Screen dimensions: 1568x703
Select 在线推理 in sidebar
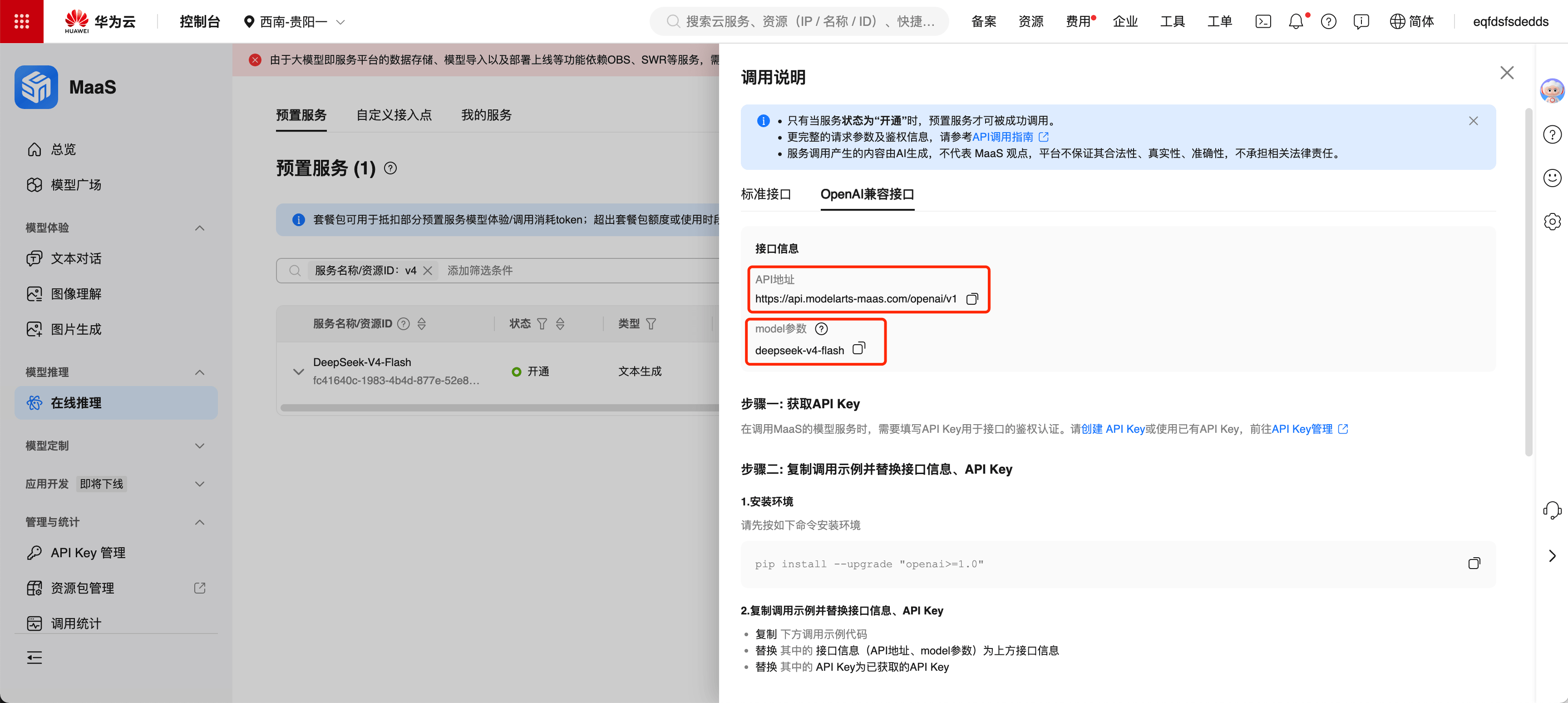click(116, 403)
